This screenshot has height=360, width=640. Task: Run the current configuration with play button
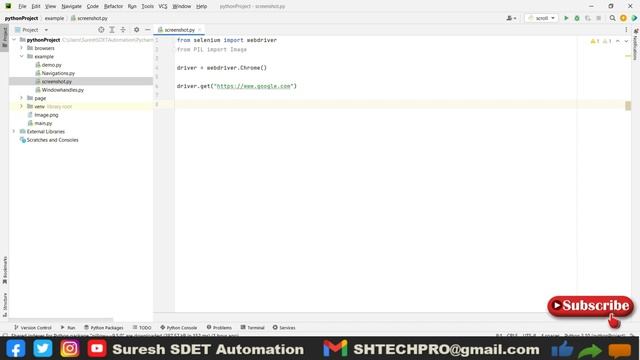coord(566,18)
